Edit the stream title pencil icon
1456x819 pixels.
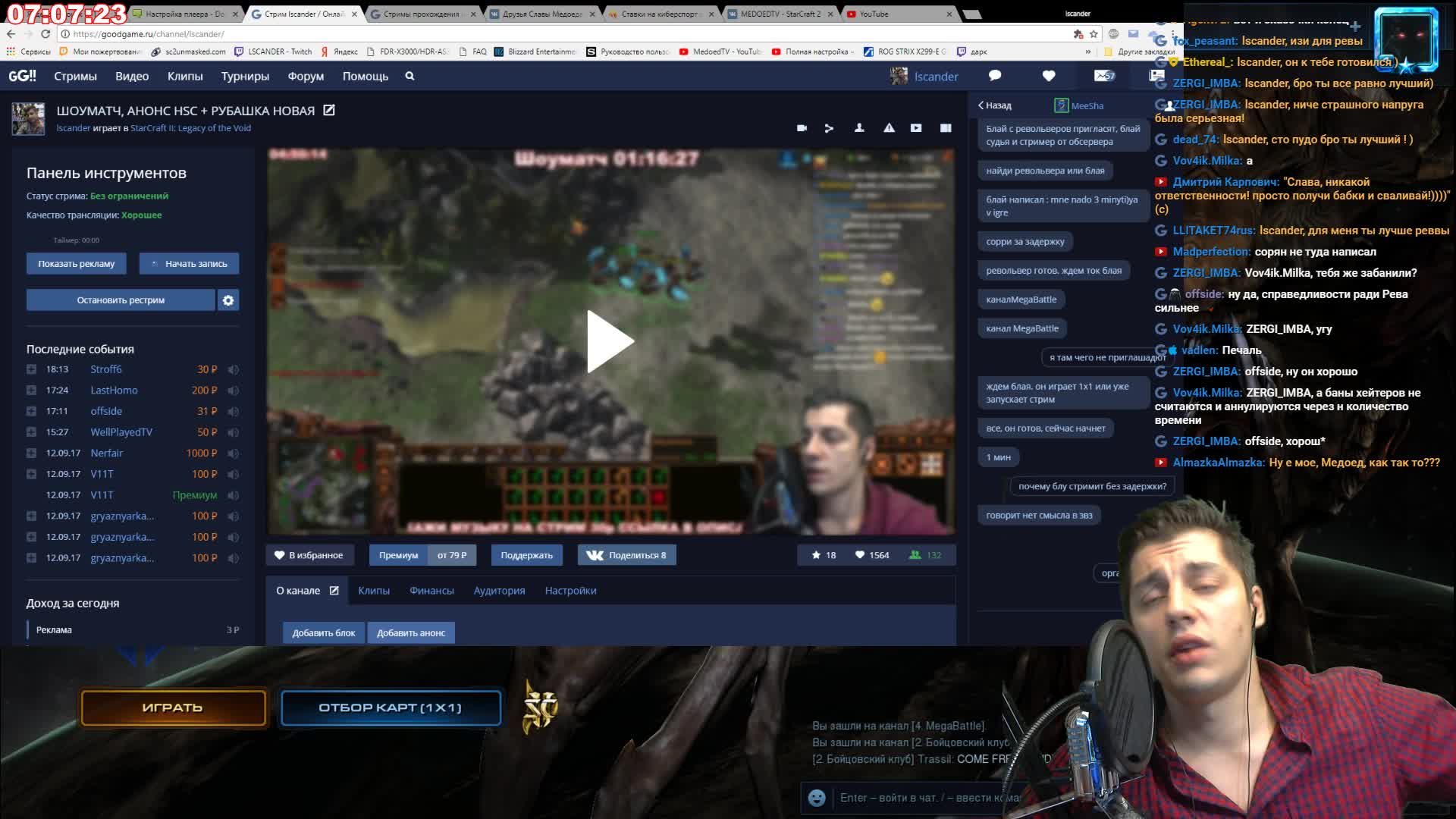pyautogui.click(x=329, y=111)
